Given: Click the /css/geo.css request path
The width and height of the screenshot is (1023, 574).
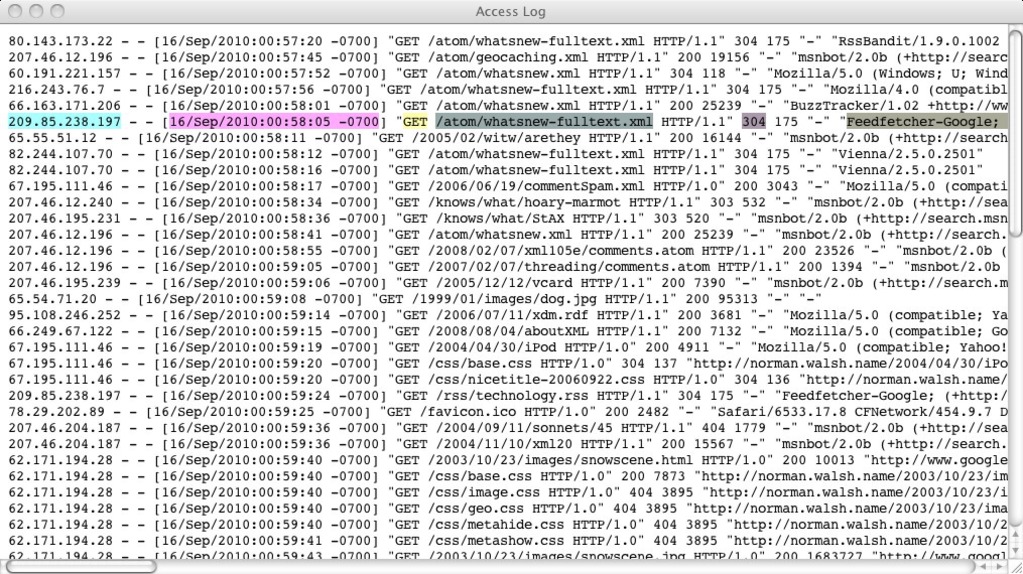Looking at the screenshot, I should pyautogui.click(x=476, y=508).
